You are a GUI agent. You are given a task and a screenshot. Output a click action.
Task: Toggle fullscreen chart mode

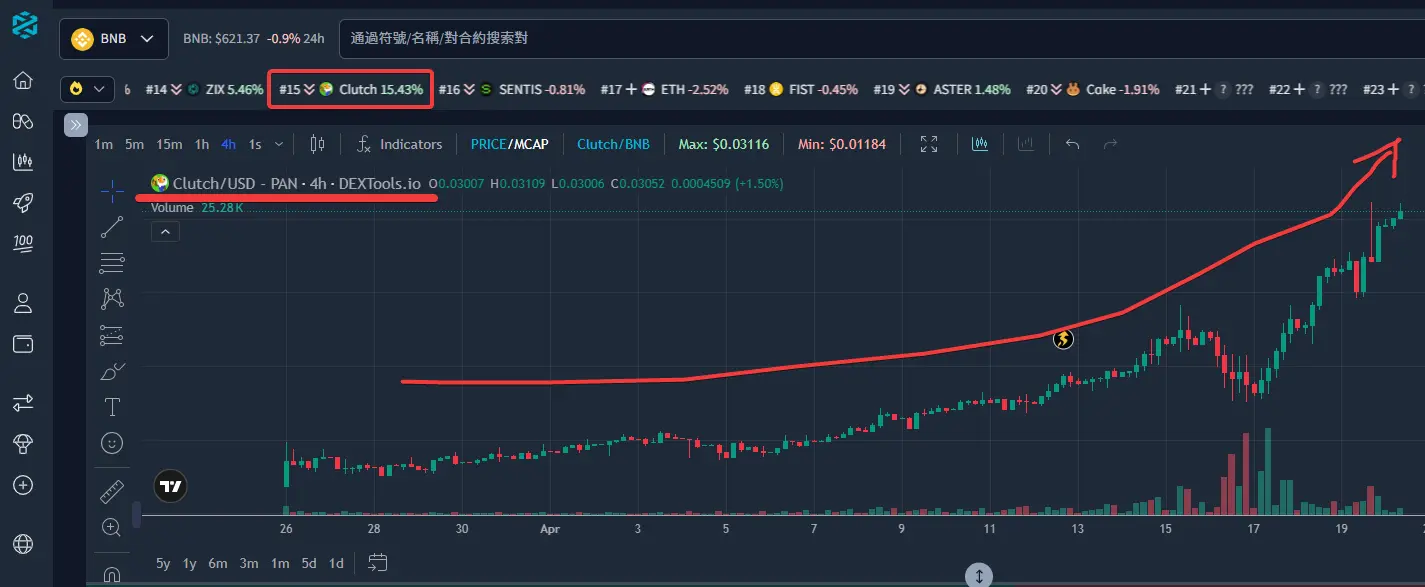coord(929,144)
